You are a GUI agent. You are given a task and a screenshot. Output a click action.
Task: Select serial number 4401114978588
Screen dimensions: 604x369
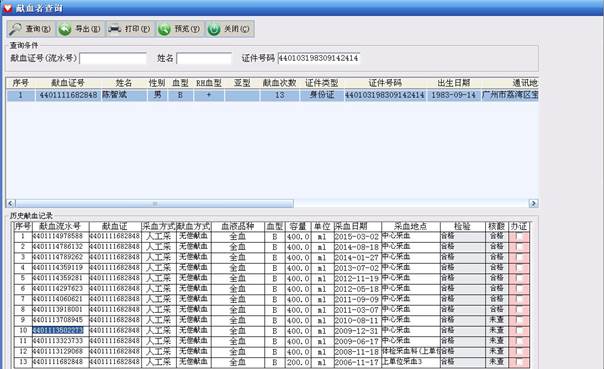pos(60,236)
